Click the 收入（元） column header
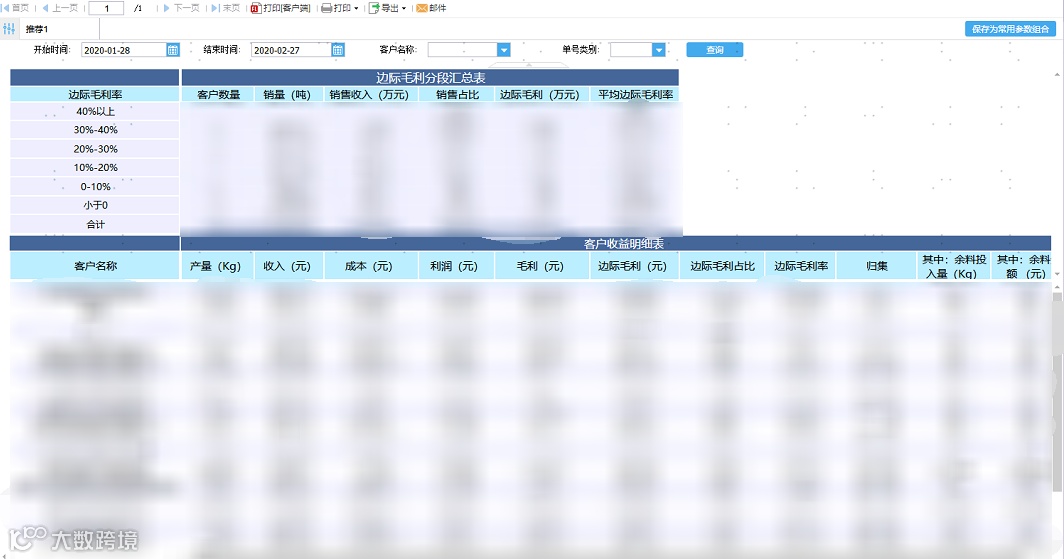 (x=287, y=266)
